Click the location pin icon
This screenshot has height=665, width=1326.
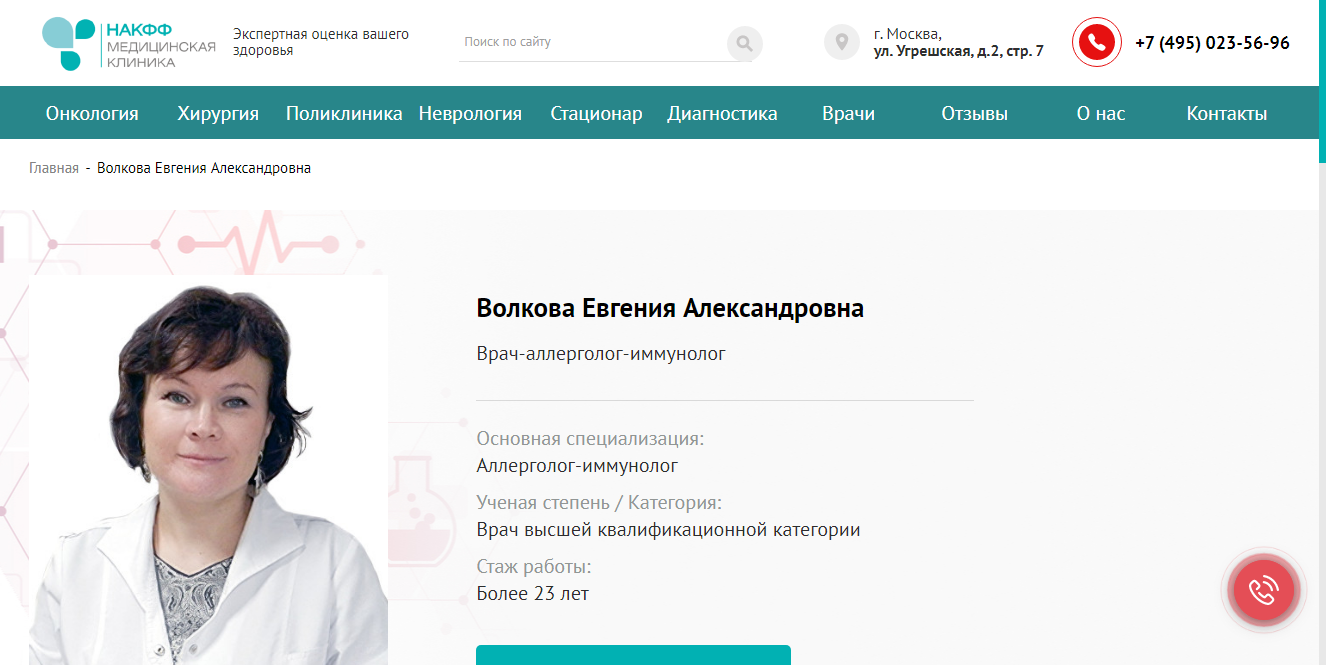point(842,42)
